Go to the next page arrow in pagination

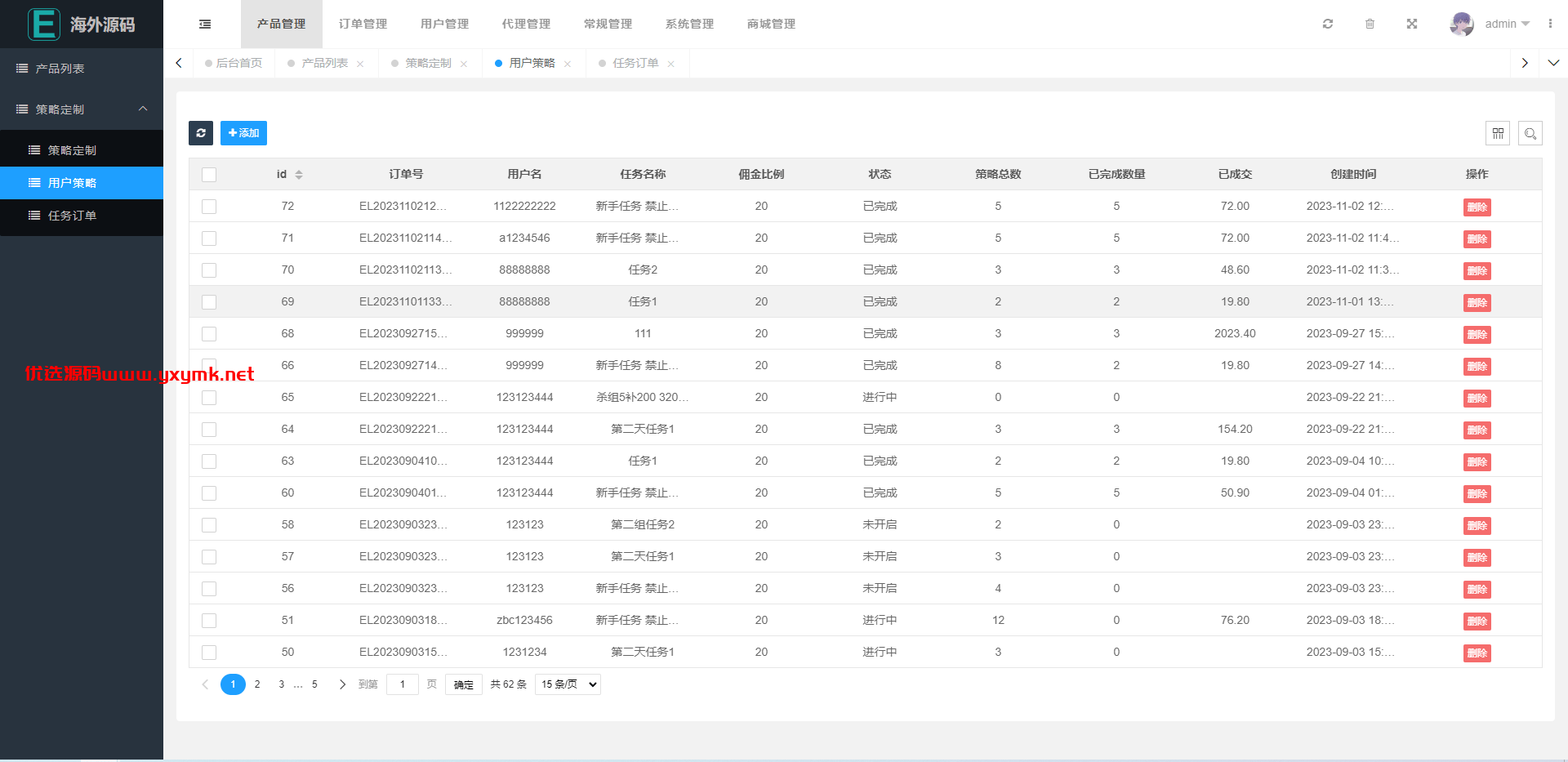pos(342,684)
